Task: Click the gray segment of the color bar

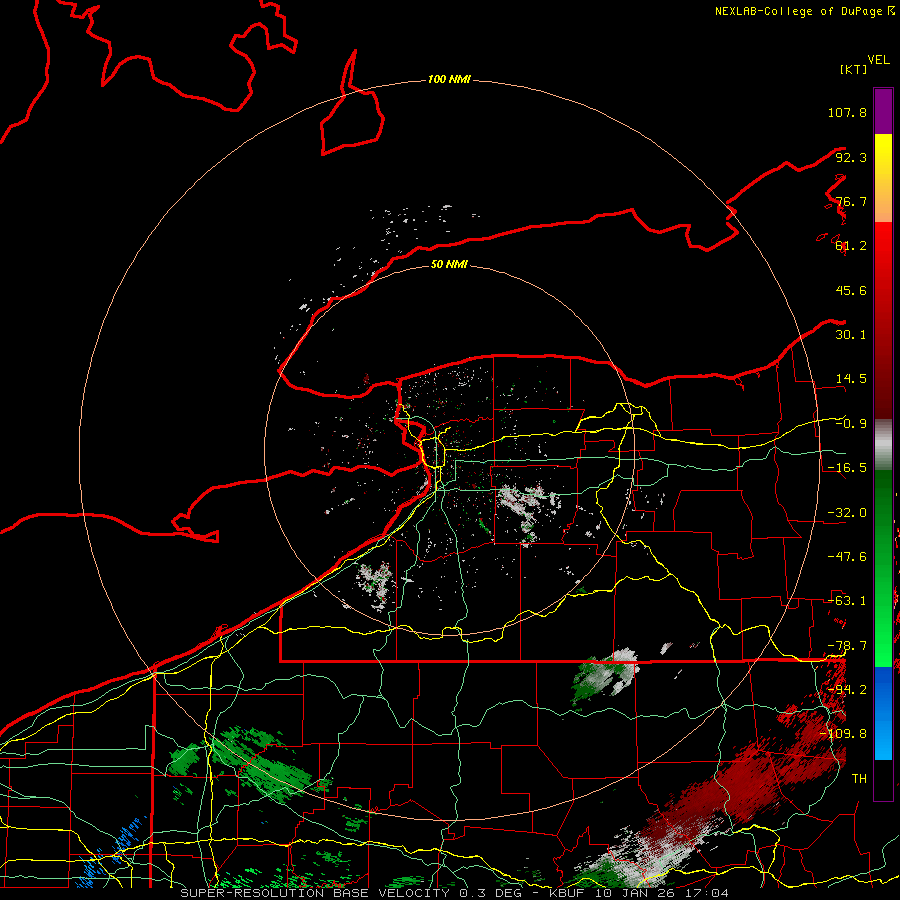Action: pyautogui.click(x=883, y=445)
